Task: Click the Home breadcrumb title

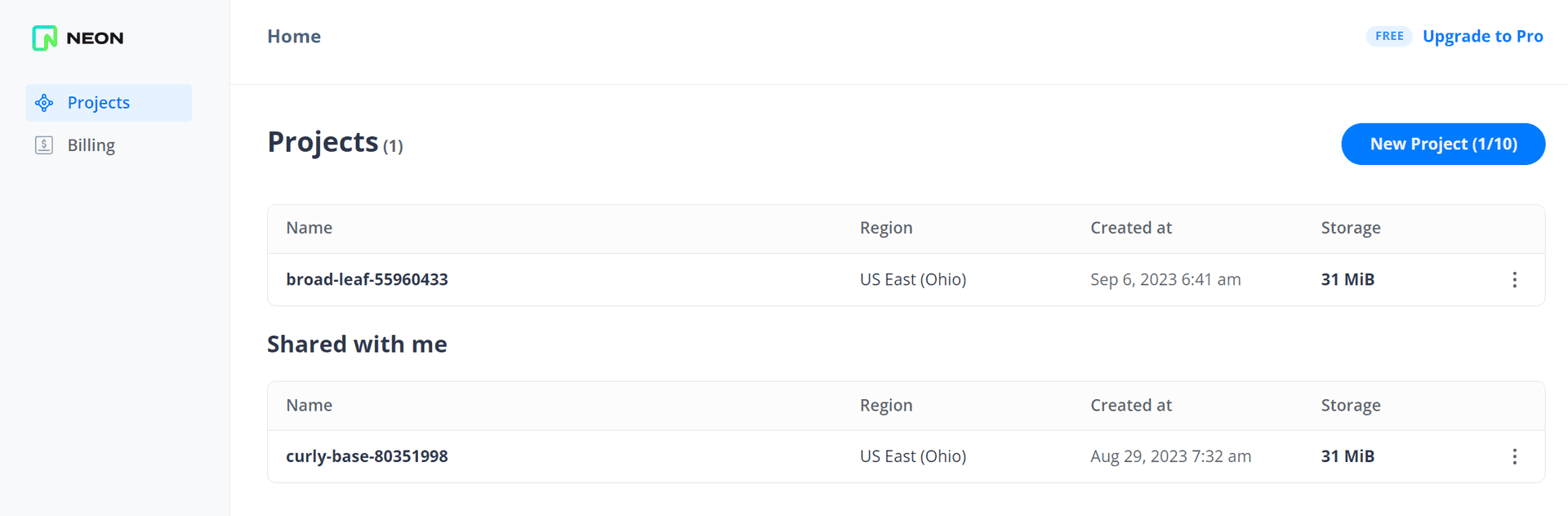Action: 294,37
